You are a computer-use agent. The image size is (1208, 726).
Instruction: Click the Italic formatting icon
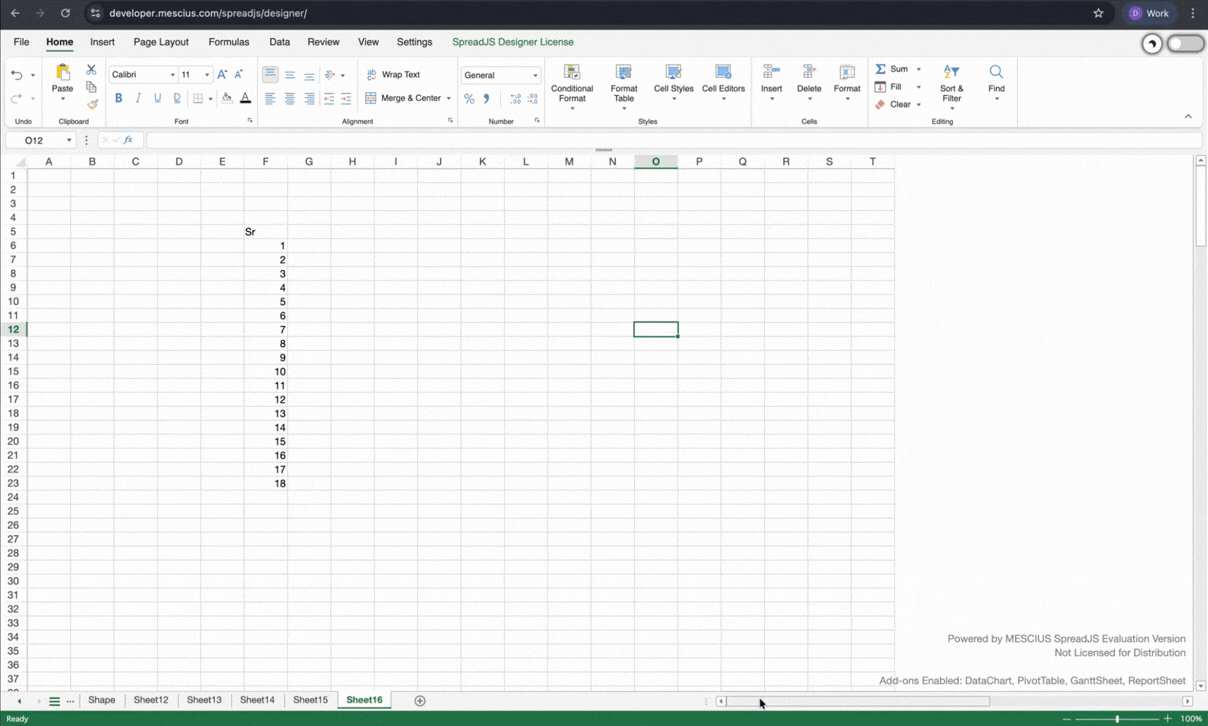138,98
